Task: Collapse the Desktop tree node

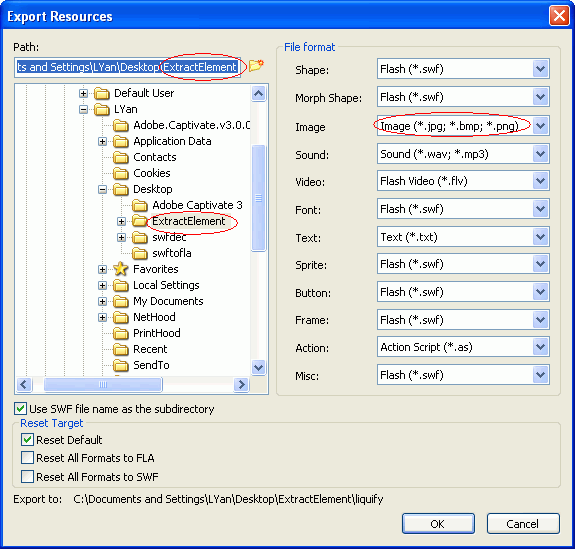Action: (102, 190)
